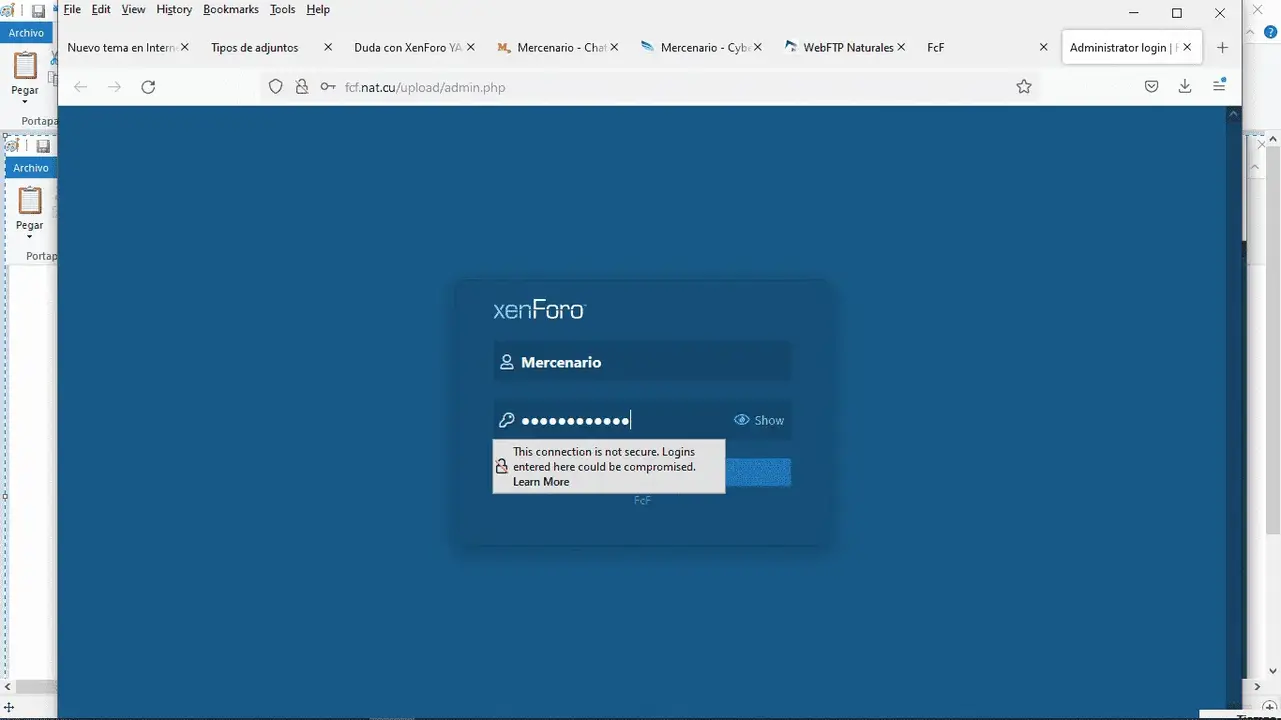Click the save icon in upper Paint title bar
The width and height of the screenshot is (1281, 720).
point(38,11)
